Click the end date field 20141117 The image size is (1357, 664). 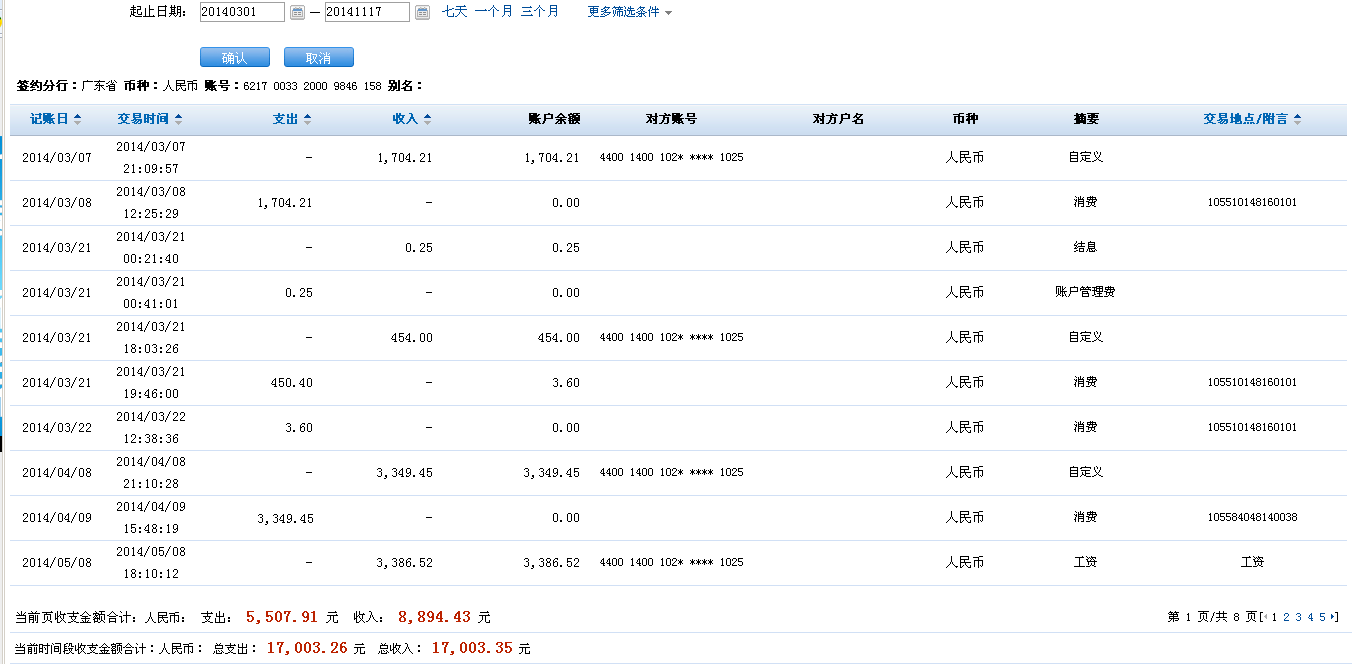click(x=366, y=12)
